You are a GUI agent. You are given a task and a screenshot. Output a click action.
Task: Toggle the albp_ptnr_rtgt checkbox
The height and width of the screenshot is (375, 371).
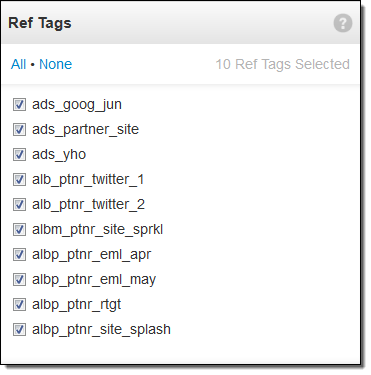click(x=19, y=304)
